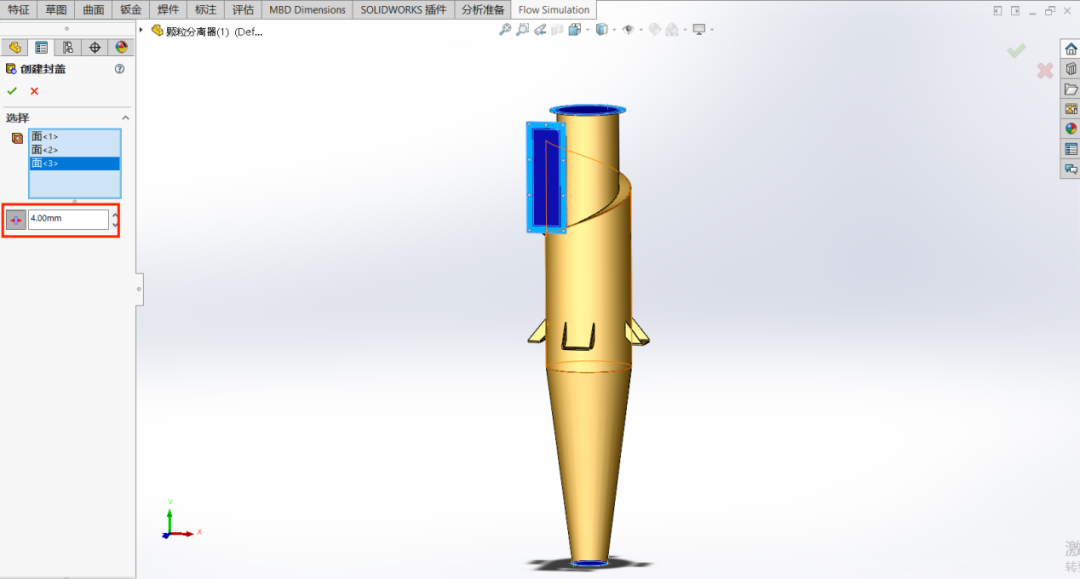Switch to the 特征 ribbon tab
Viewport: 1080px width, 579px height.
tap(19, 10)
